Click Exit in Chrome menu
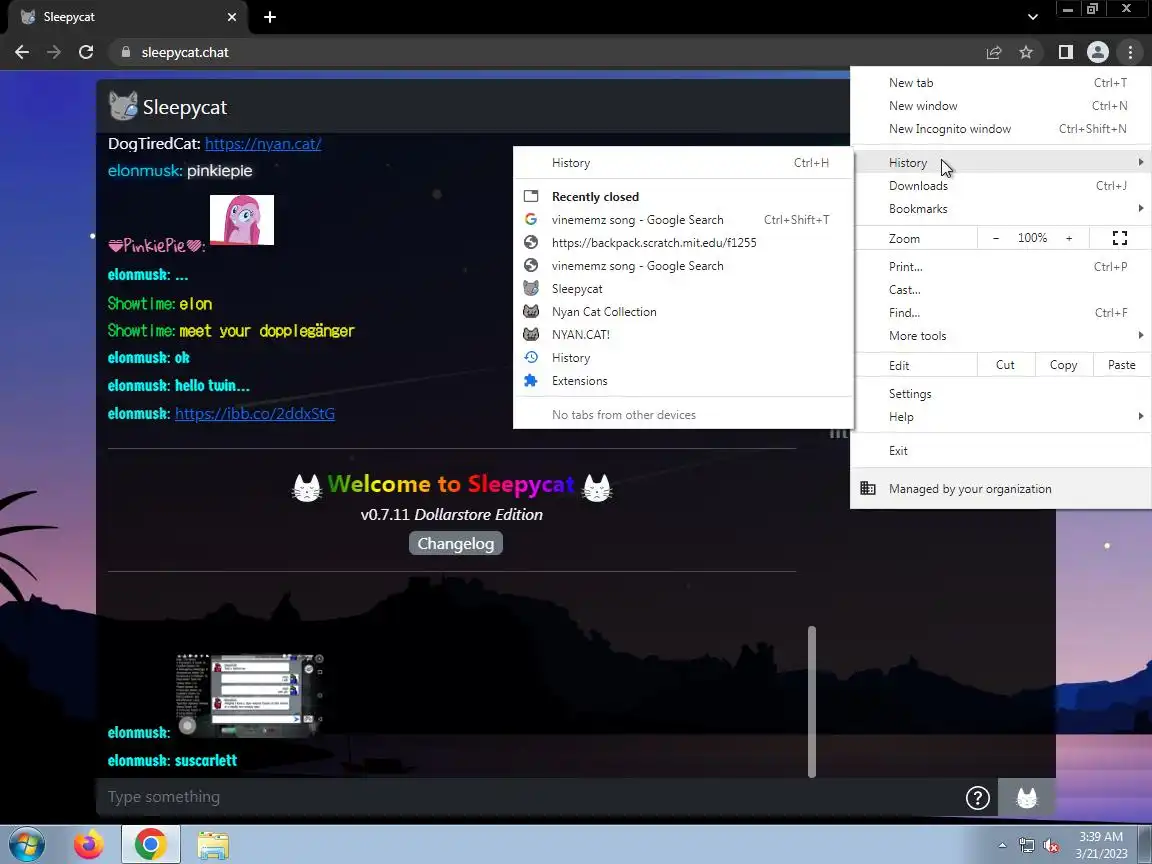The image size is (1152, 864). click(1001, 450)
